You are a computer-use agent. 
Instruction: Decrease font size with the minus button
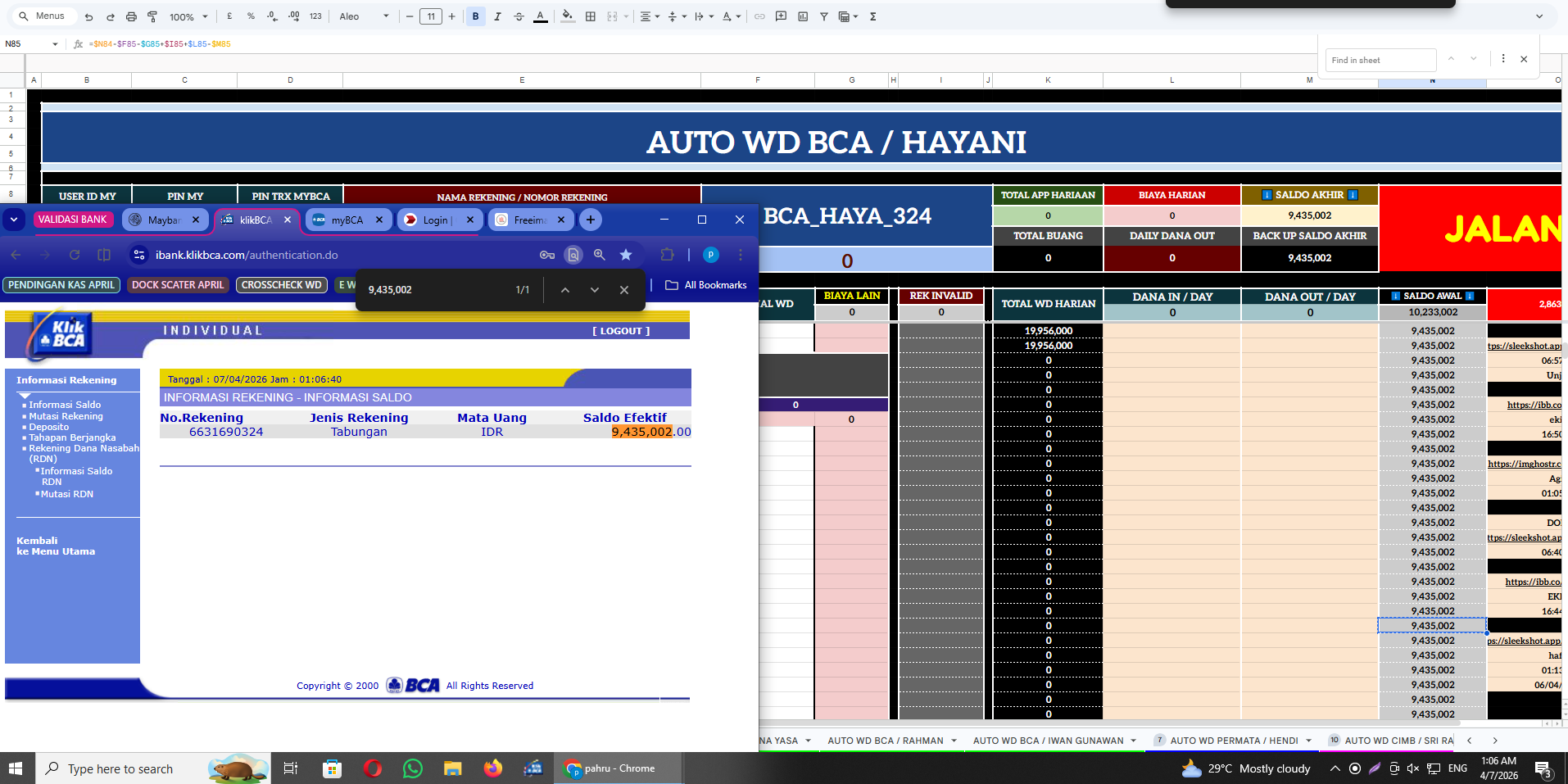(410, 16)
